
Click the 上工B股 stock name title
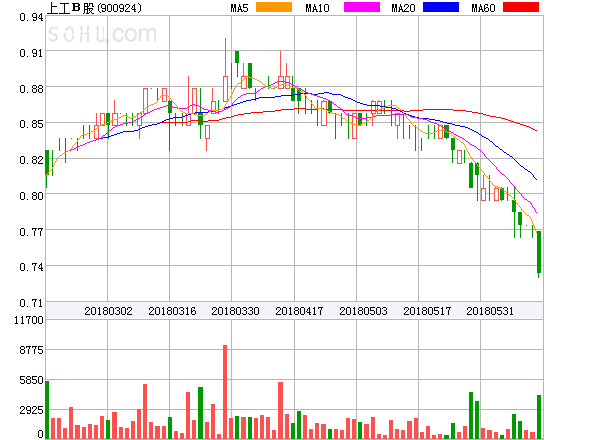click(x=71, y=8)
